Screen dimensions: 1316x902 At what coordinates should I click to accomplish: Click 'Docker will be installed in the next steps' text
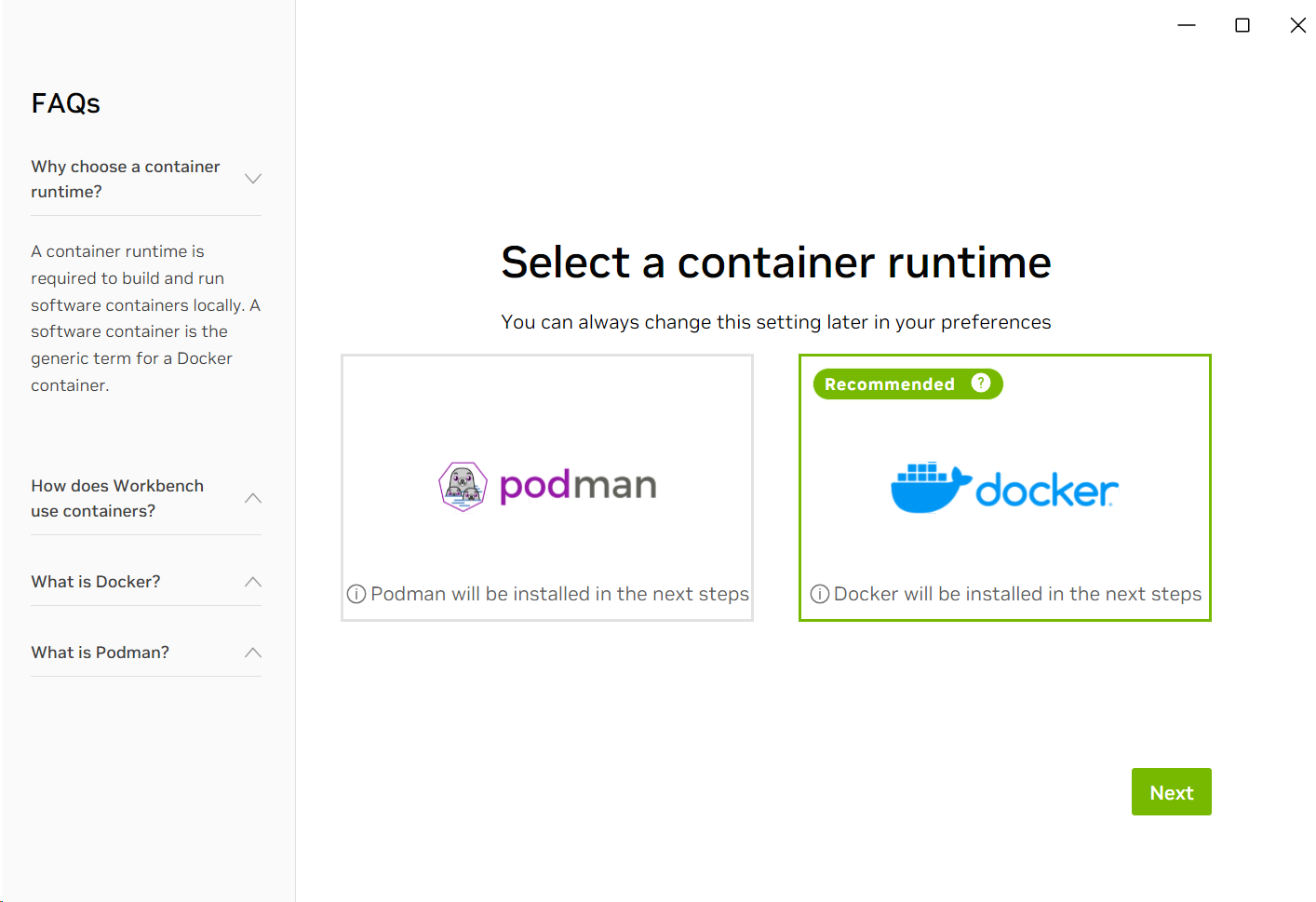coord(1017,594)
